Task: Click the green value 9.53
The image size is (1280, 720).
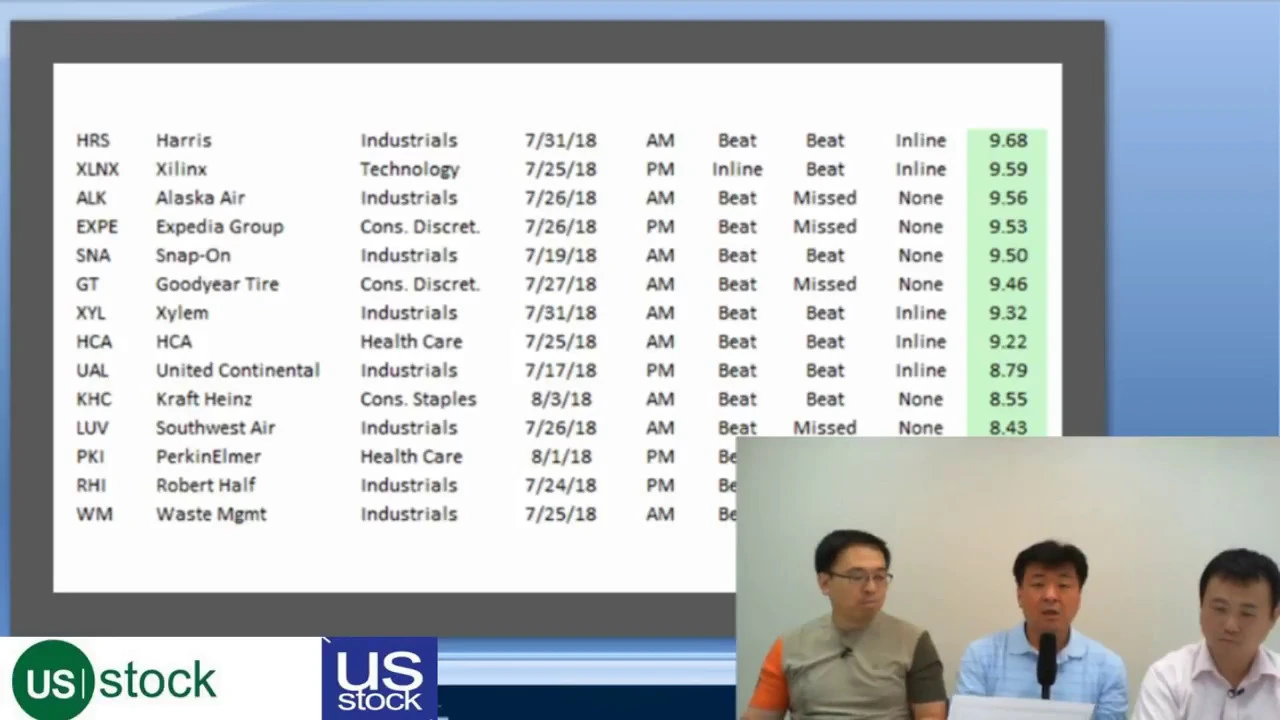Action: [x=1008, y=227]
